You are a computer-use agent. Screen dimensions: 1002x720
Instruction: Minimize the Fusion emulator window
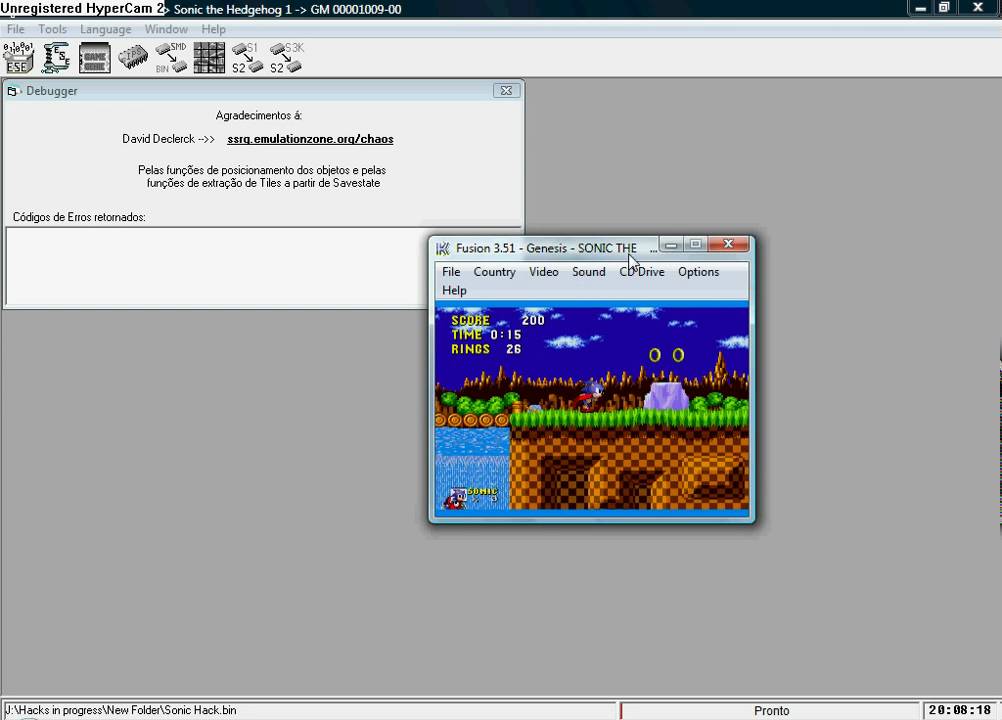point(670,245)
